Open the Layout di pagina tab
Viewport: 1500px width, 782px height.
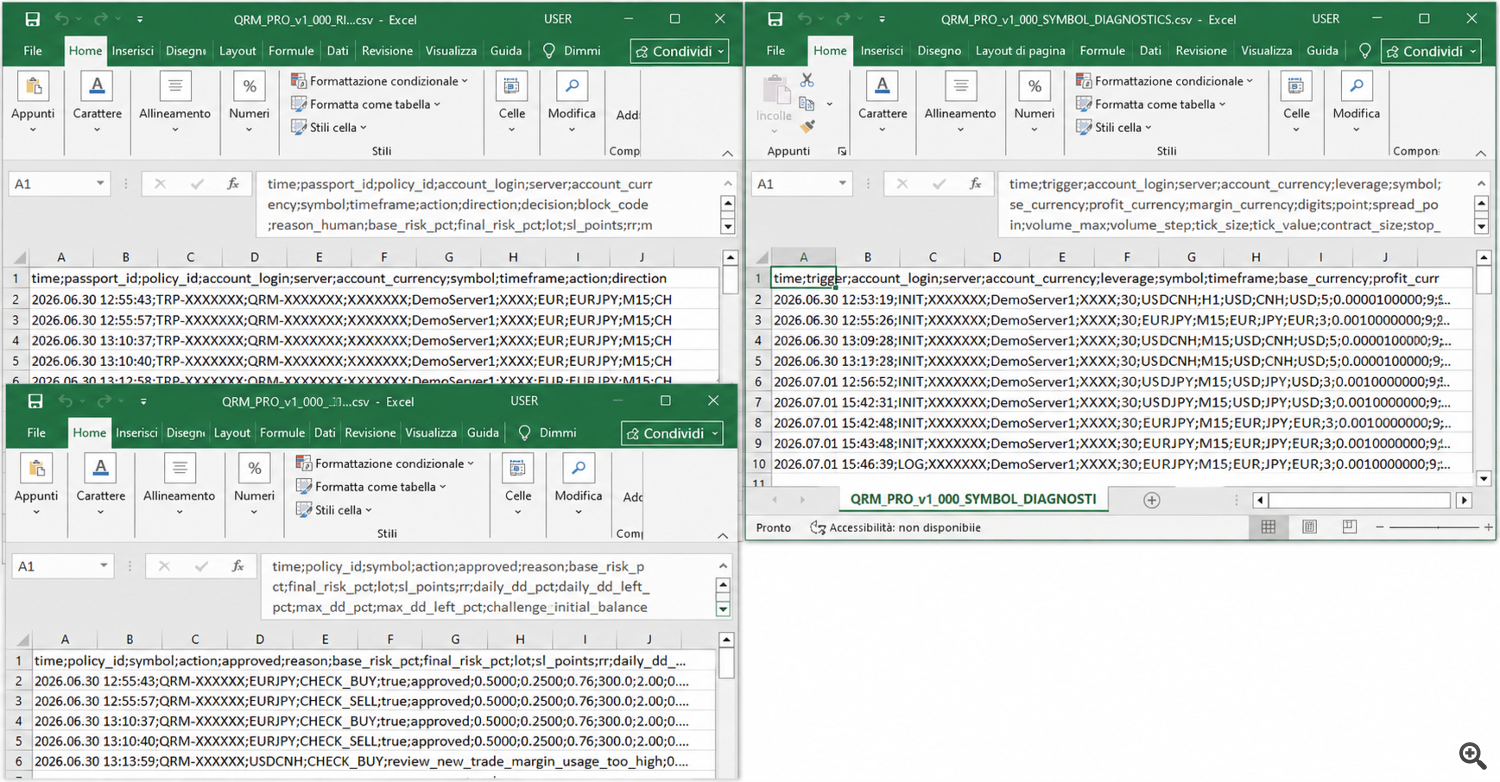tap(1021, 51)
